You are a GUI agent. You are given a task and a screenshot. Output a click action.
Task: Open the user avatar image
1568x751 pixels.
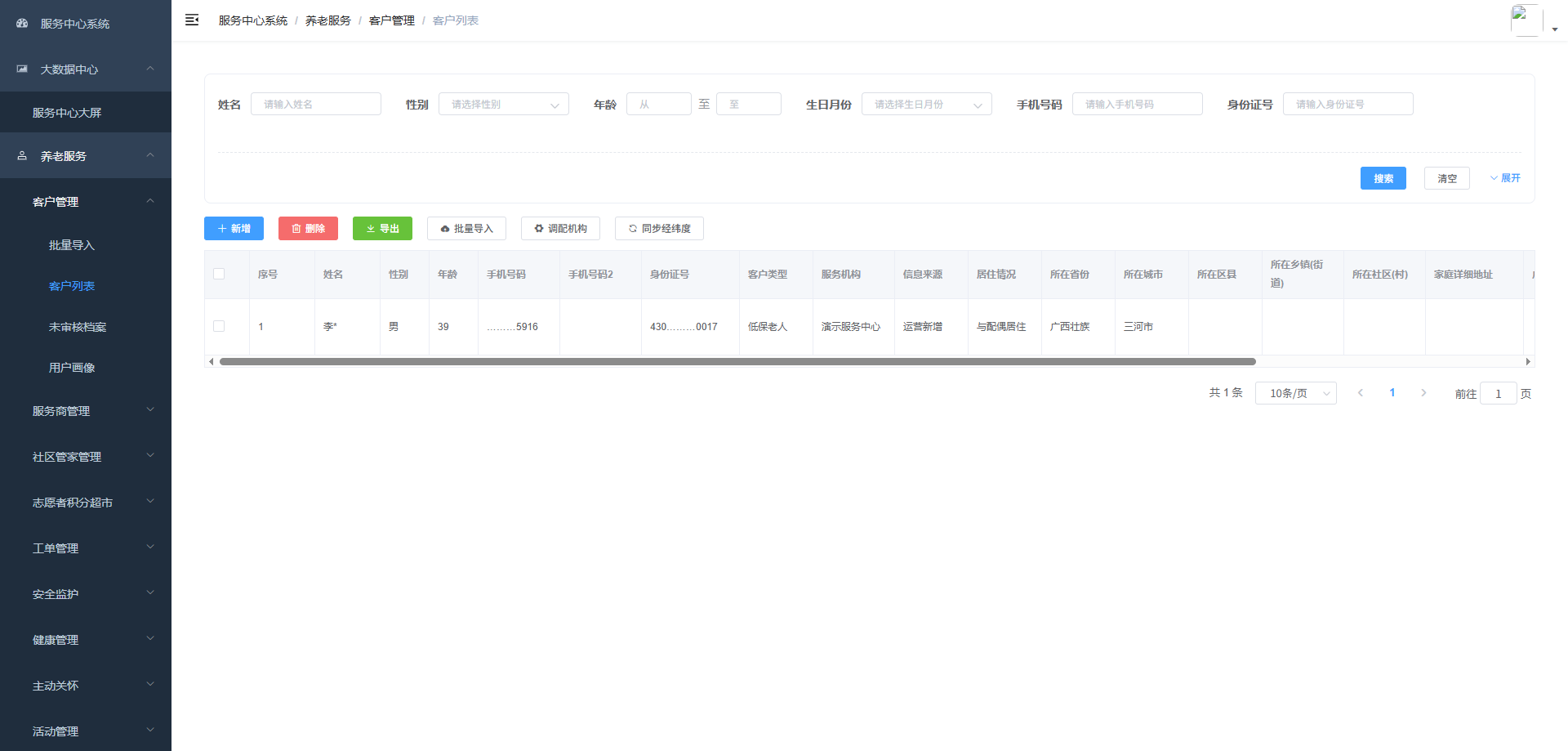pyautogui.click(x=1526, y=20)
